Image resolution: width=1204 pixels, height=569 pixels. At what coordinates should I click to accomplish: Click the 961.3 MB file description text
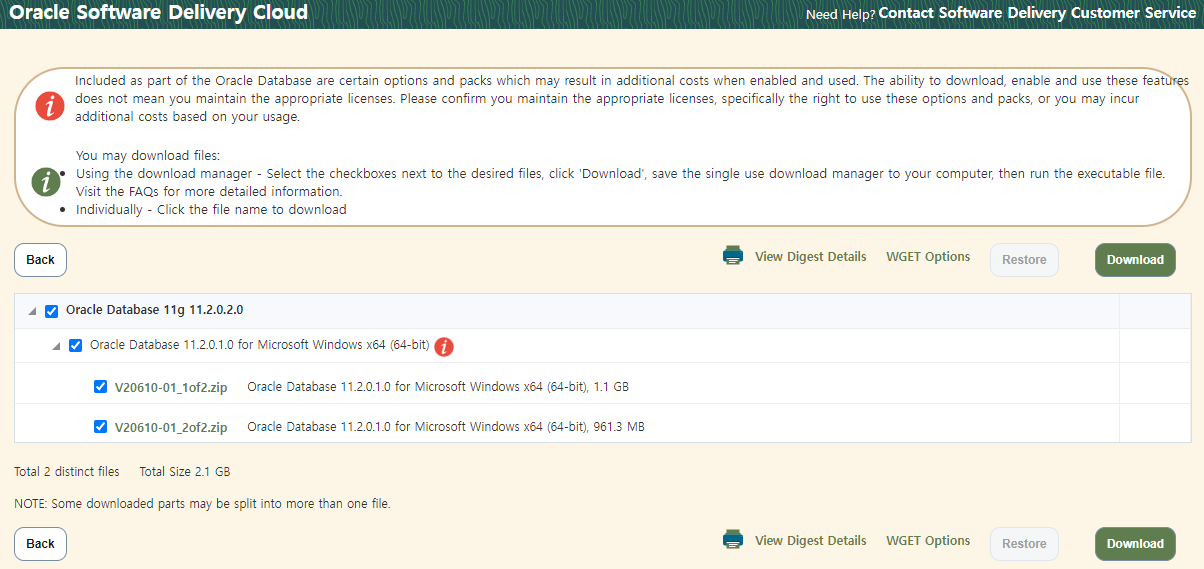[x=446, y=427]
